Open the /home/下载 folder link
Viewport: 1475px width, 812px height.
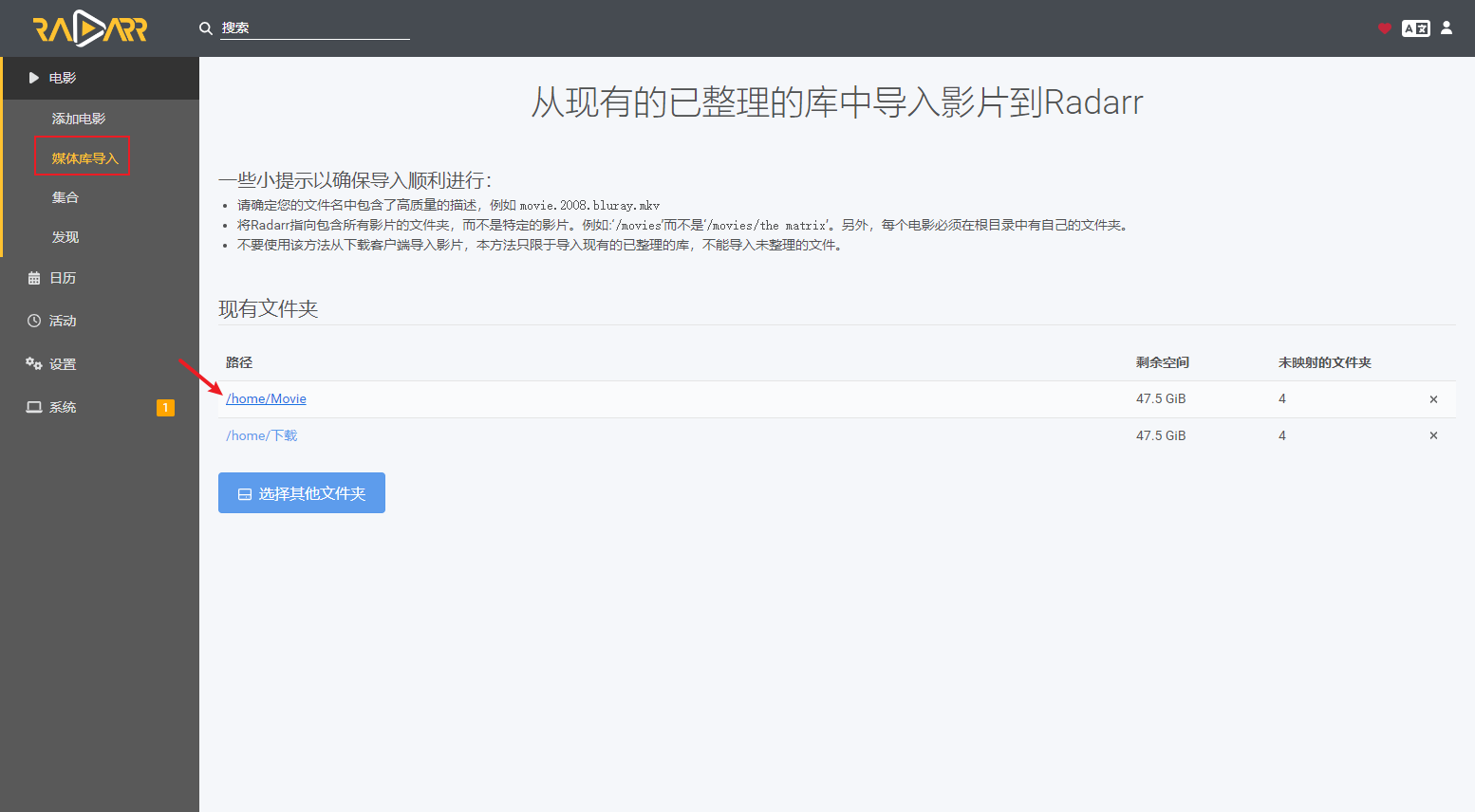pos(261,435)
